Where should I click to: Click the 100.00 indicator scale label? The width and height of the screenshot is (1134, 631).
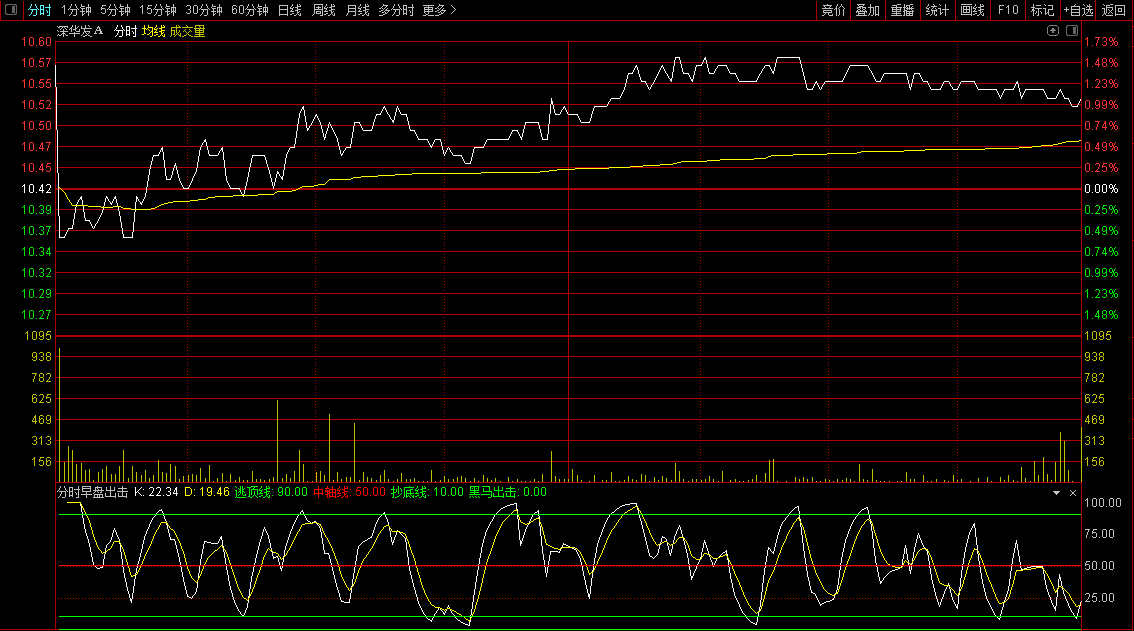[x=1103, y=503]
